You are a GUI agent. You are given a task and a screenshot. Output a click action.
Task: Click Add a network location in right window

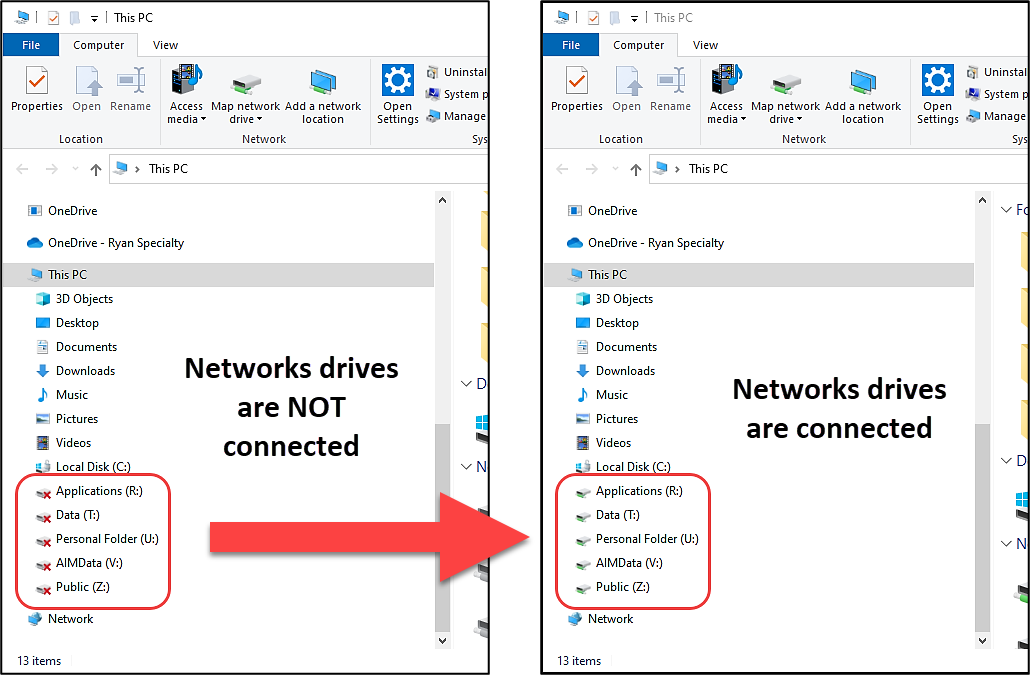862,93
